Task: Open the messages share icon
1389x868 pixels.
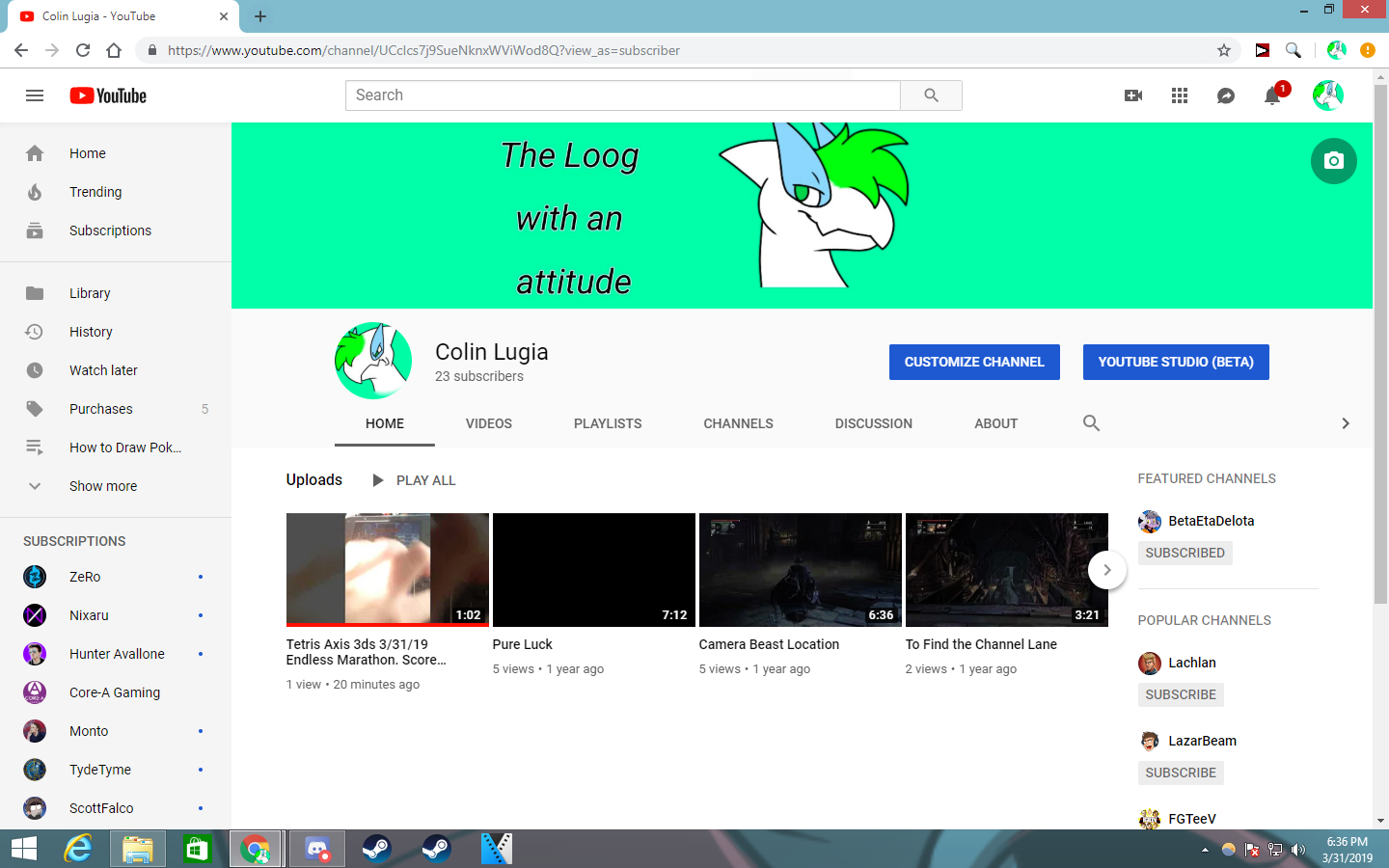Action: pyautogui.click(x=1226, y=95)
